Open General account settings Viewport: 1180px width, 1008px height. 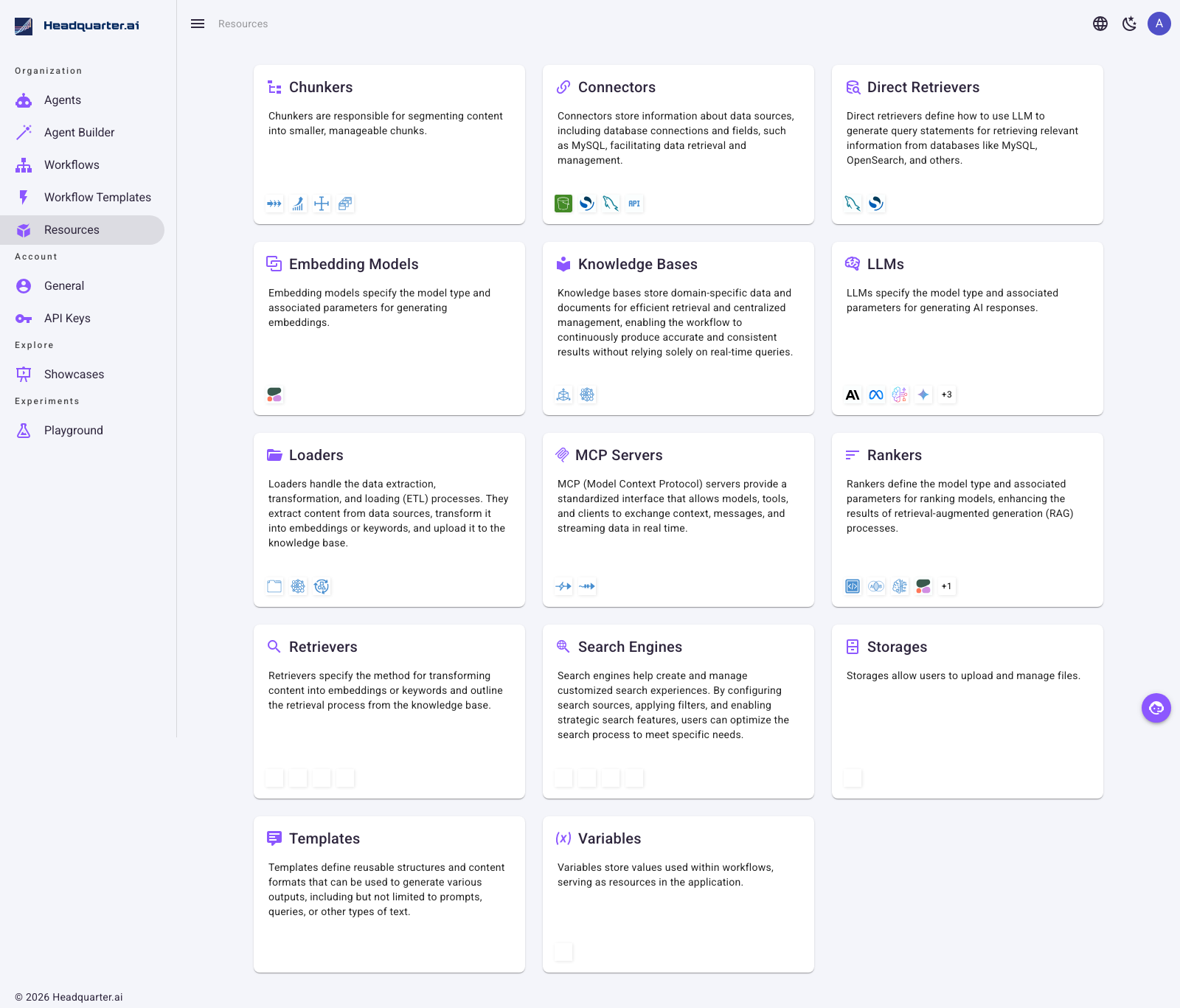coord(82,286)
